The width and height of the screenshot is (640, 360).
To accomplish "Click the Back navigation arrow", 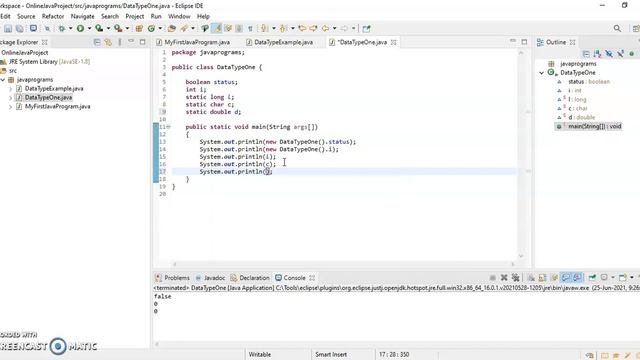I will (325, 29).
